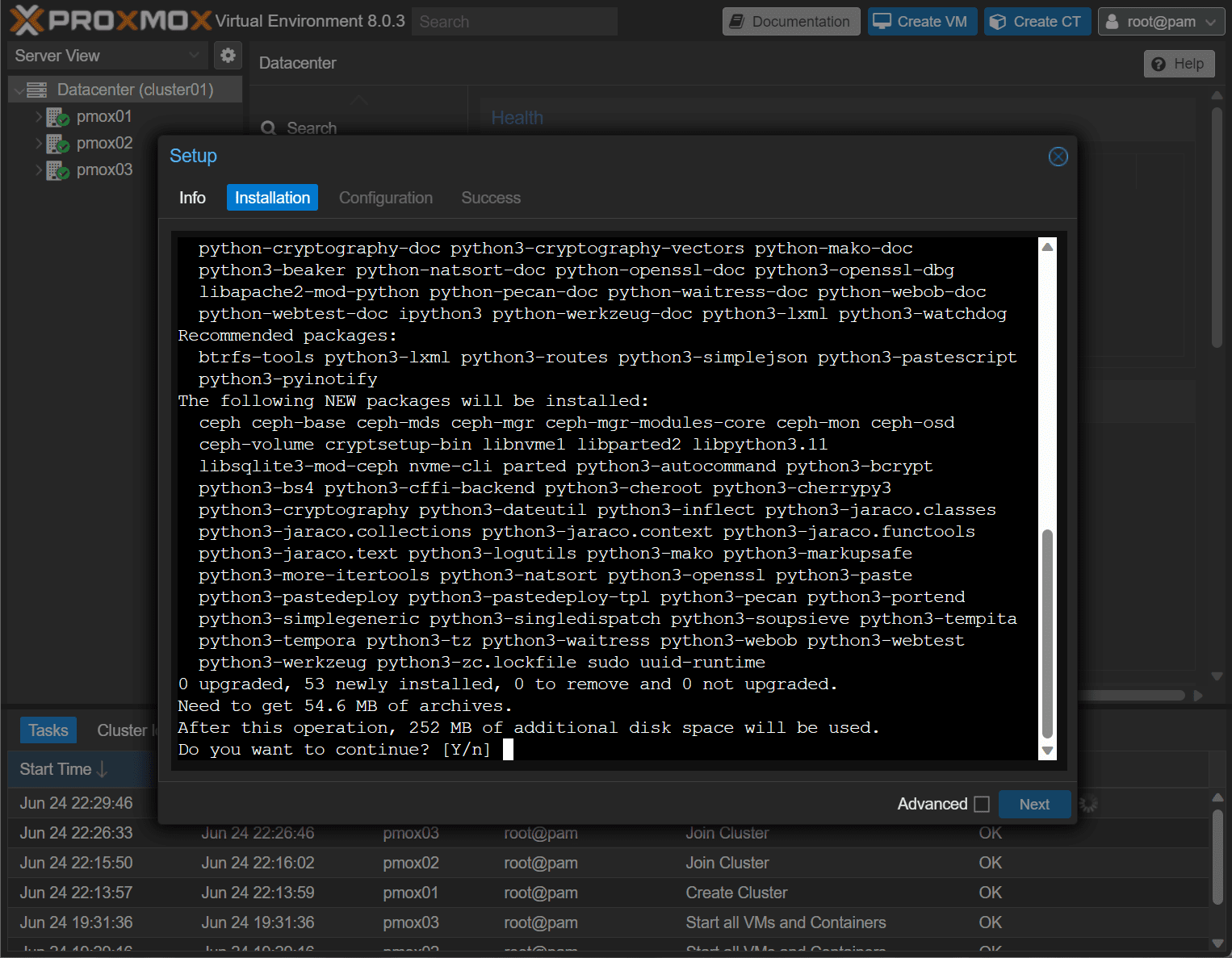1232x958 pixels.
Task: Click the pmox03 node icon
Action: 57,170
